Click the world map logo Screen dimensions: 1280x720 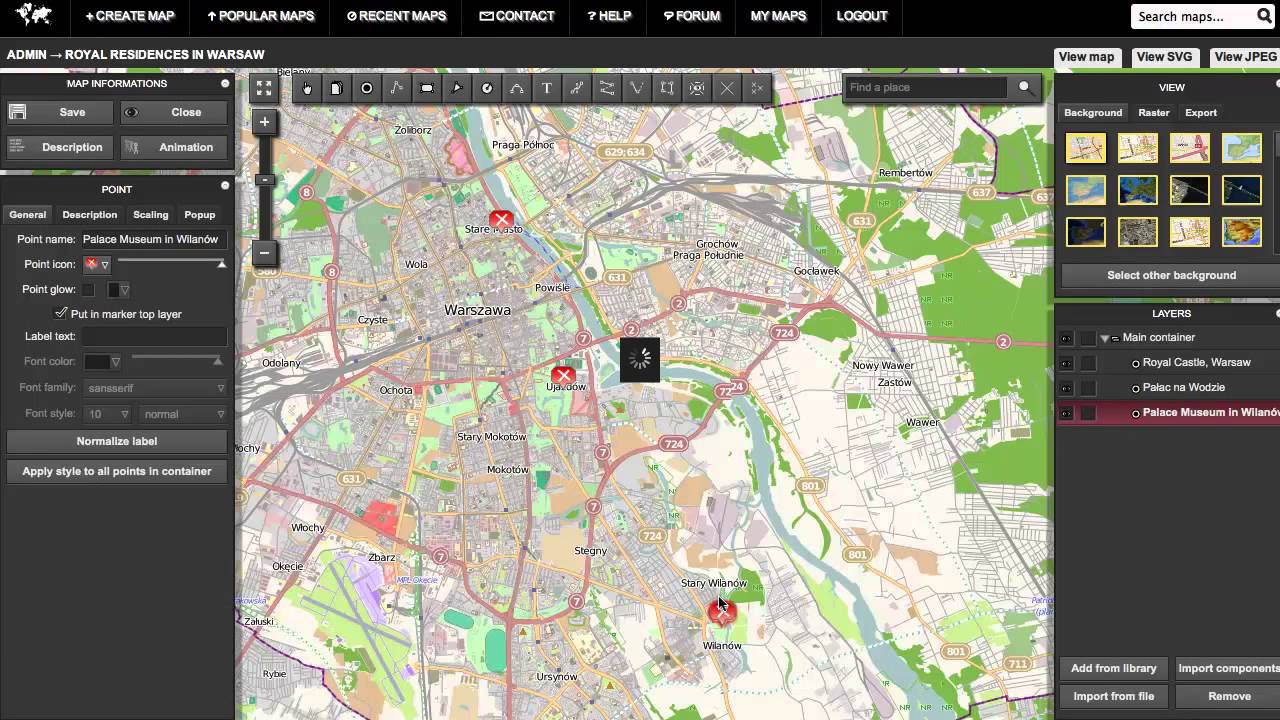(x=34, y=14)
